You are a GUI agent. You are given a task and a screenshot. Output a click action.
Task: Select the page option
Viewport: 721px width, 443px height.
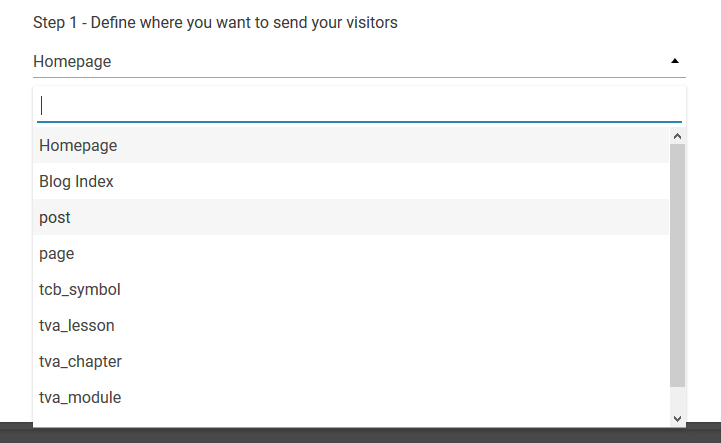pyautogui.click(x=57, y=253)
